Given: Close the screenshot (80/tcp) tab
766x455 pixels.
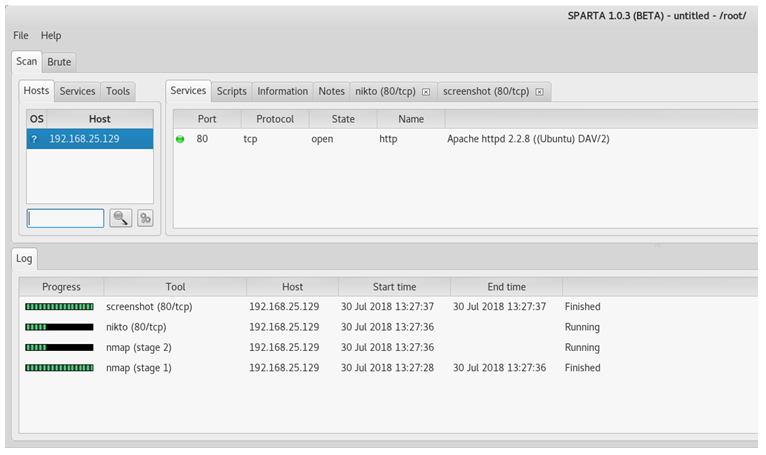Looking at the screenshot, I should pos(539,92).
